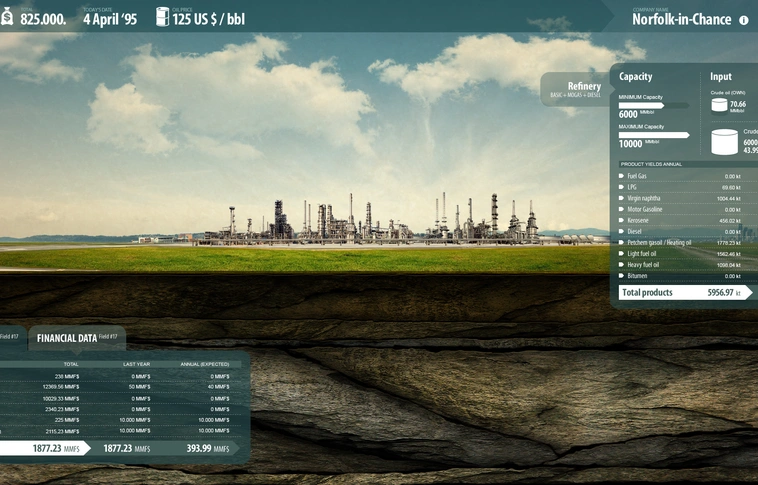Click the small Crude oil (OWN) cylinder icon

pos(719,105)
